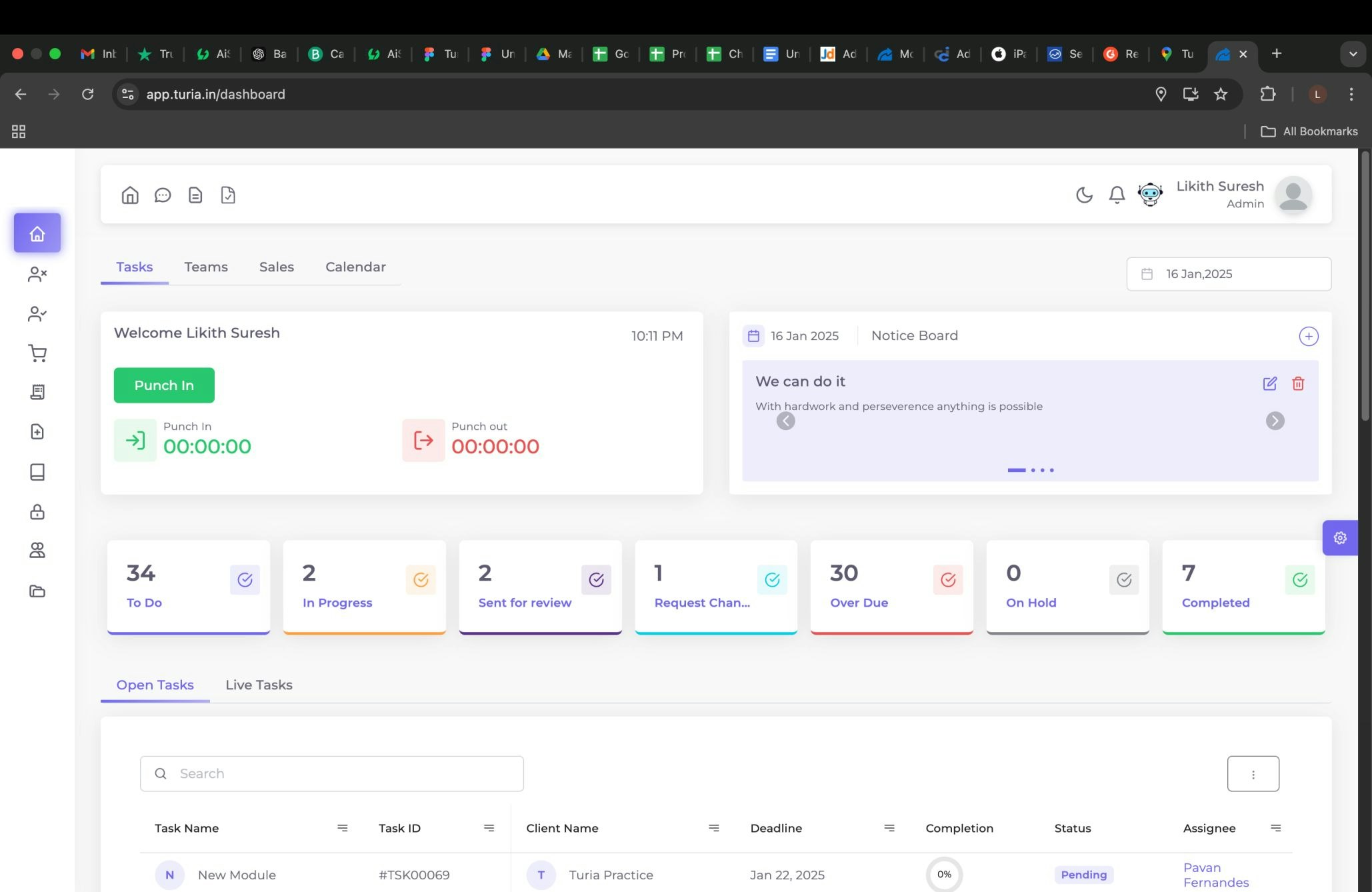Add a new notice with plus icon

(x=1308, y=336)
